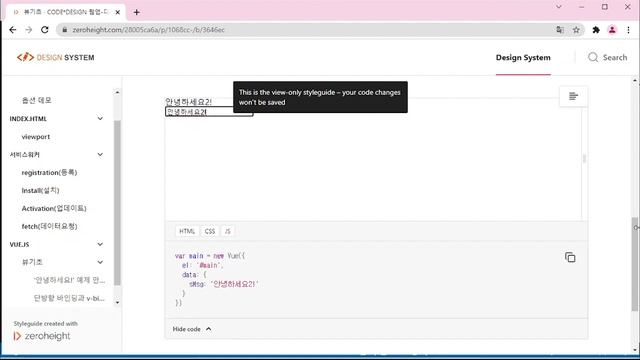640x360 pixels.
Task: Open the registration(등록) sidebar page
Action: (x=49, y=173)
